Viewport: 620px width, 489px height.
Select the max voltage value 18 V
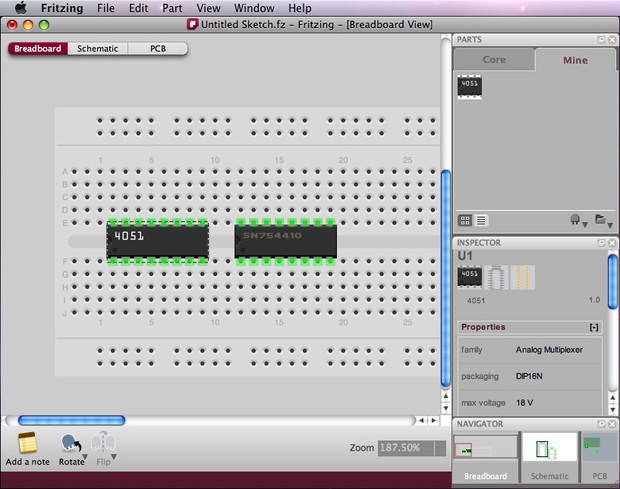point(524,402)
